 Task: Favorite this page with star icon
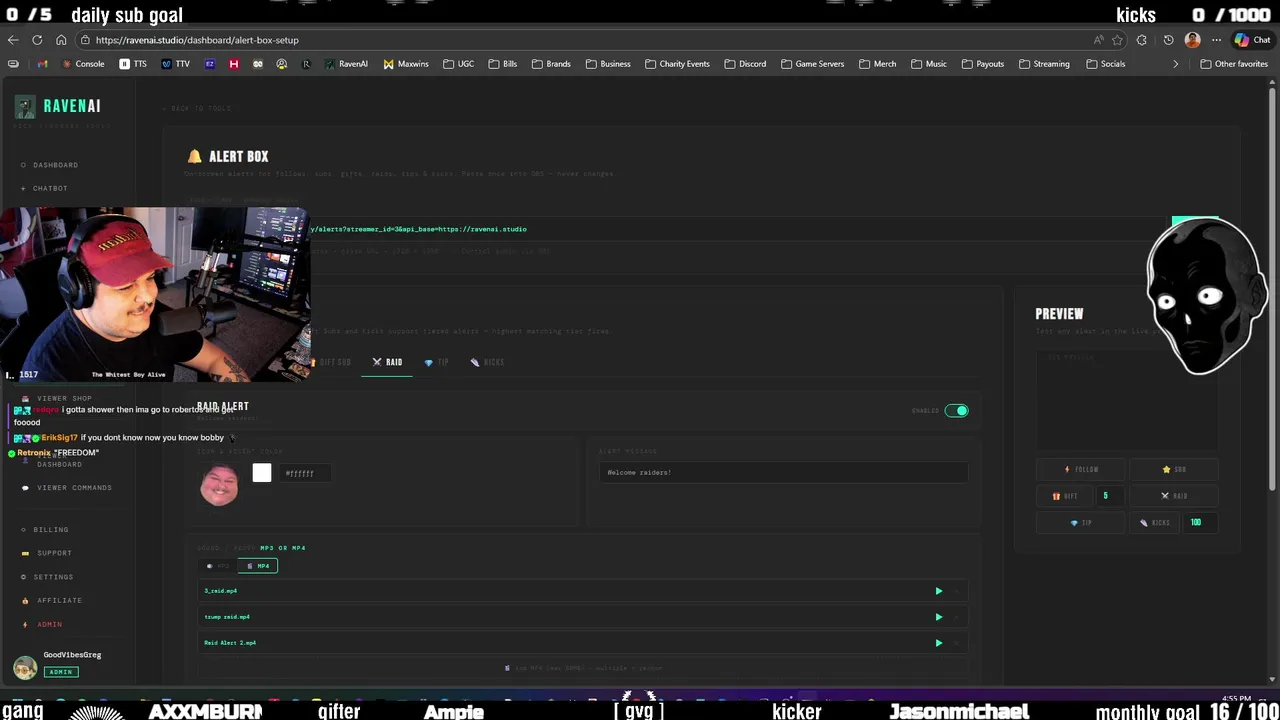click(1117, 40)
